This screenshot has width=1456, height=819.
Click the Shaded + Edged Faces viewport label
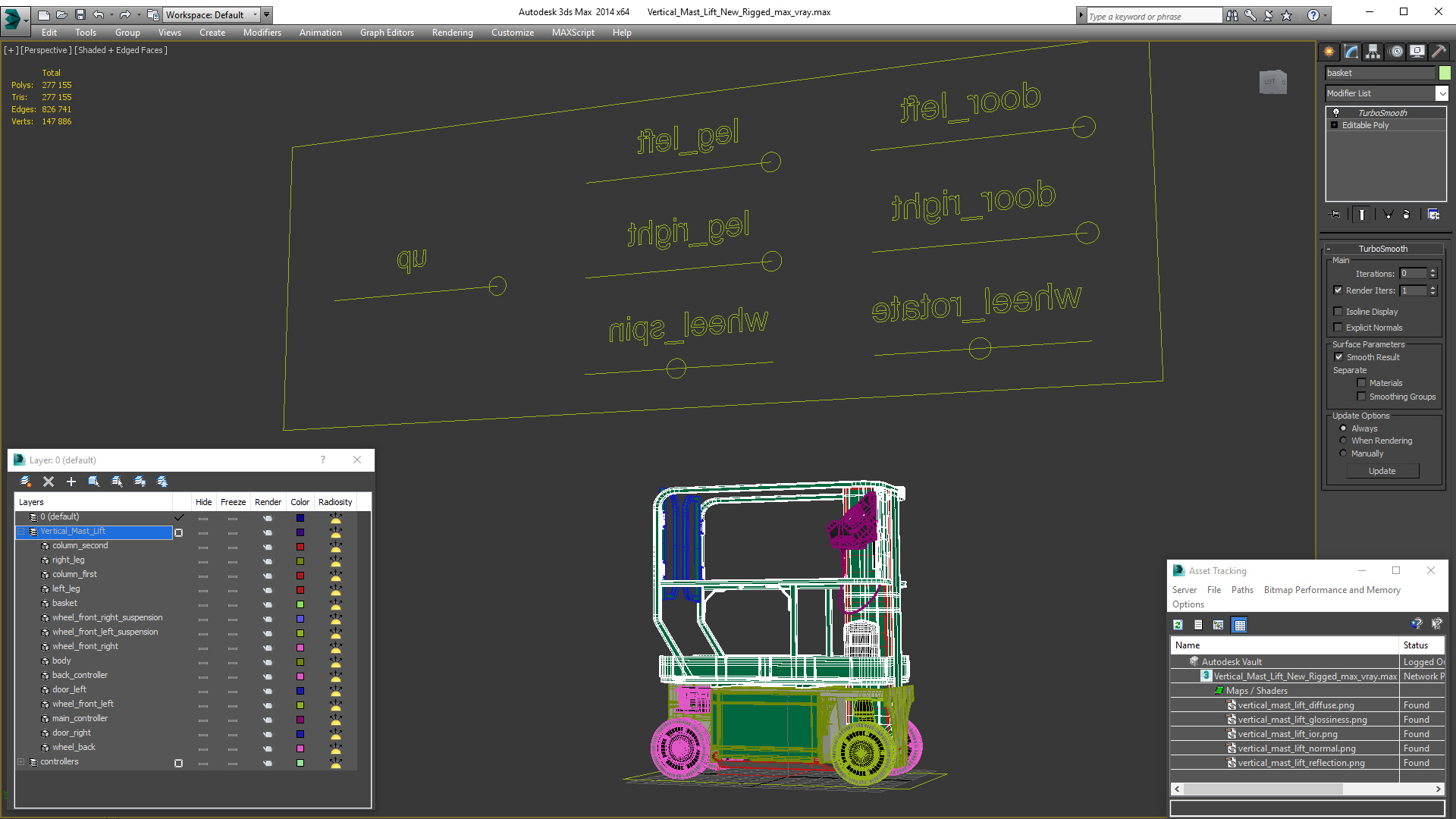121,50
